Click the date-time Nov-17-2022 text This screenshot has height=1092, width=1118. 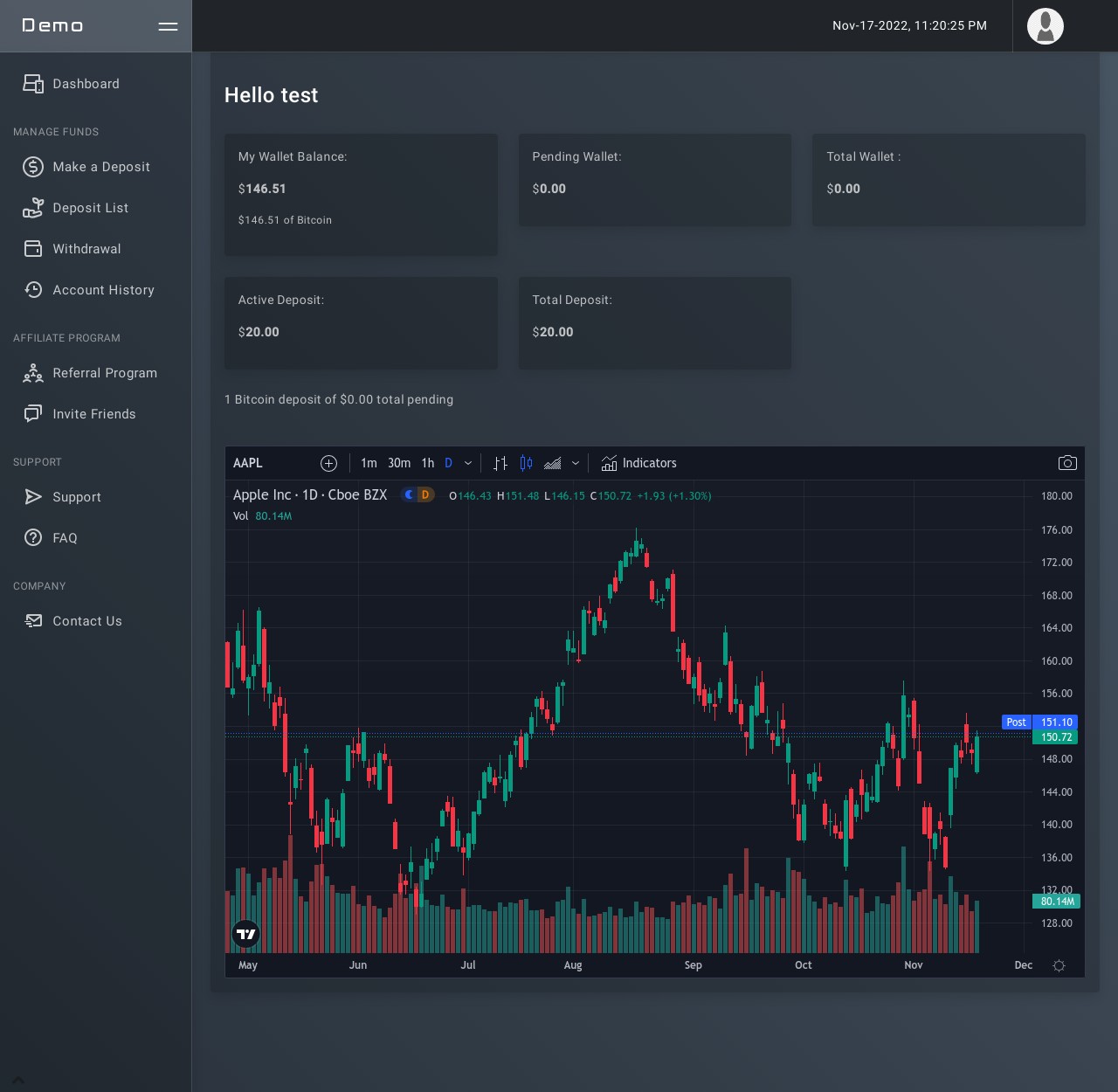(909, 26)
